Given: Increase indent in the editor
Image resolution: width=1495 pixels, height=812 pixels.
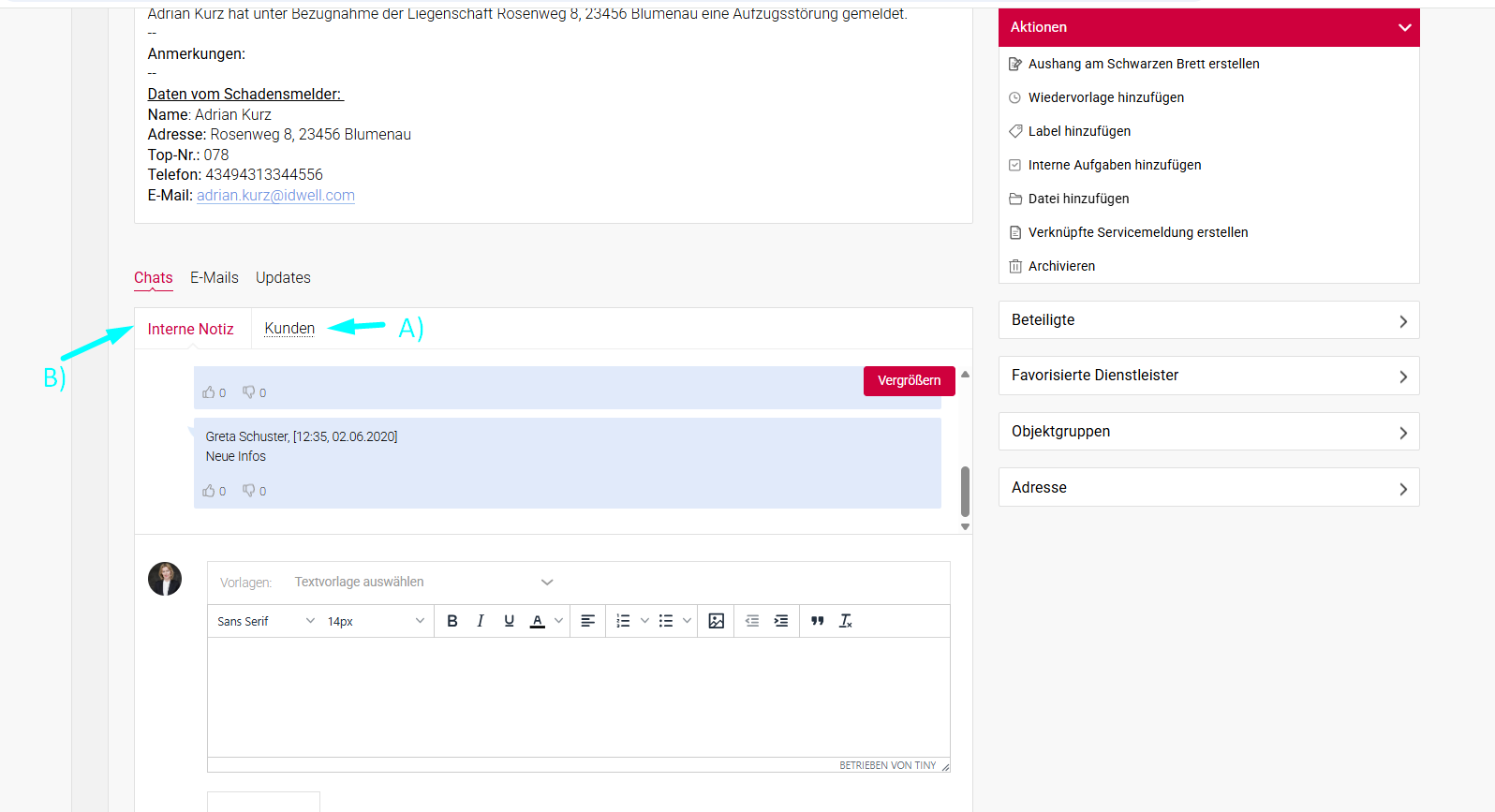Looking at the screenshot, I should tap(781, 621).
